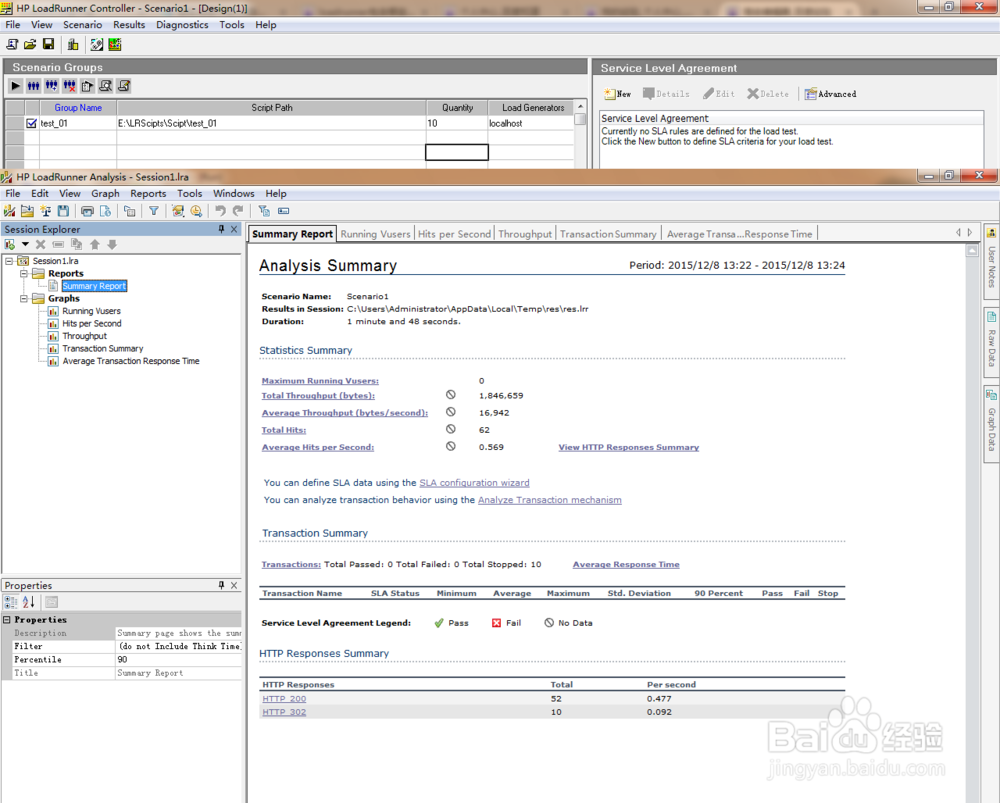Screen dimensions: 1000x803
Task: Click delete X icon in Session Explorer toolbar
Action: pos(40,244)
